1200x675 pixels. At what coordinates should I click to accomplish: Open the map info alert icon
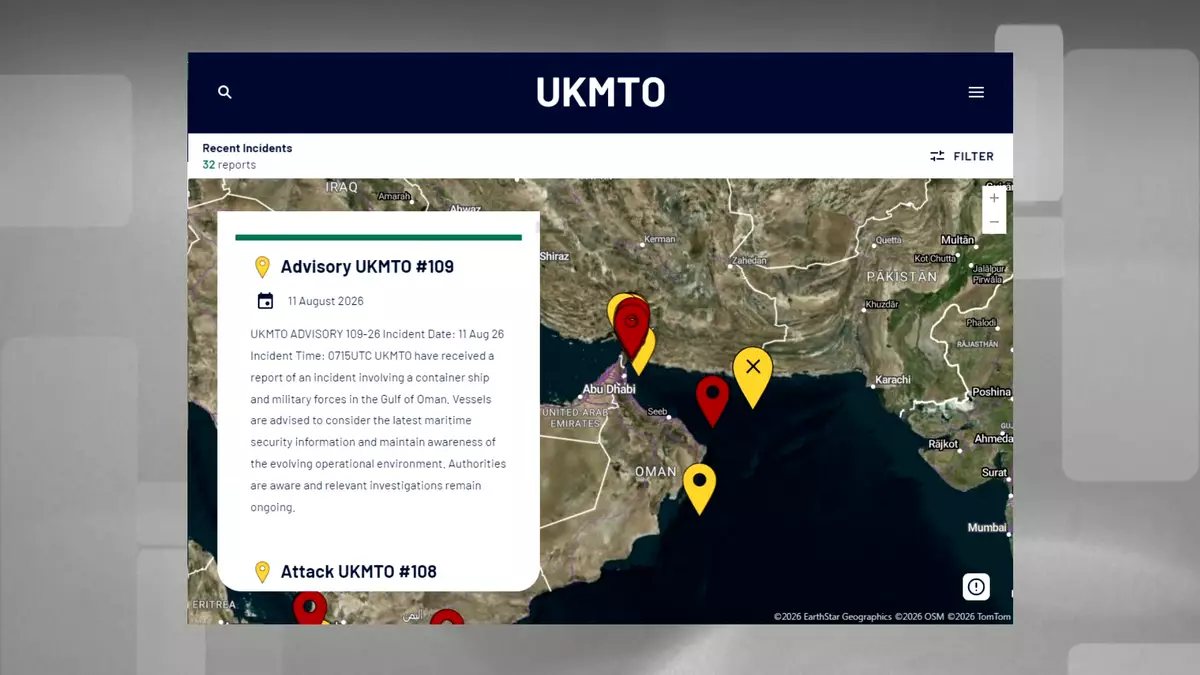coord(976,587)
